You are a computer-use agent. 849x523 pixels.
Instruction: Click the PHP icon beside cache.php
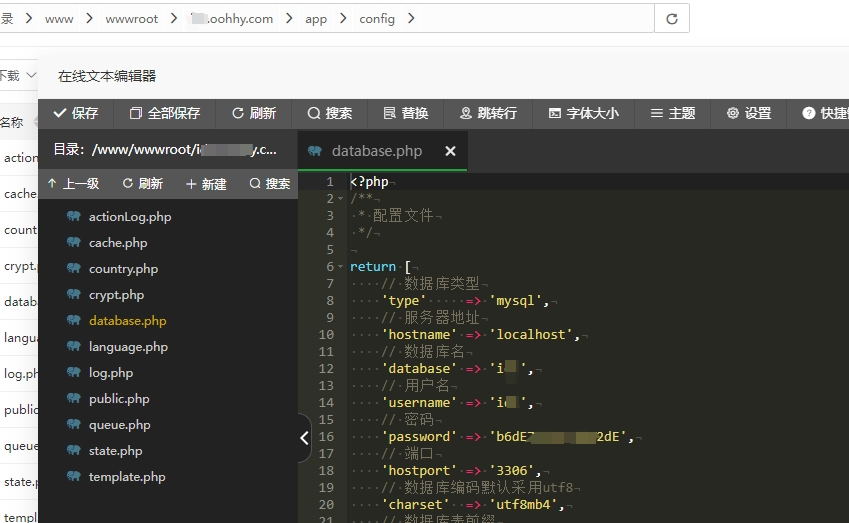pyautogui.click(x=74, y=242)
